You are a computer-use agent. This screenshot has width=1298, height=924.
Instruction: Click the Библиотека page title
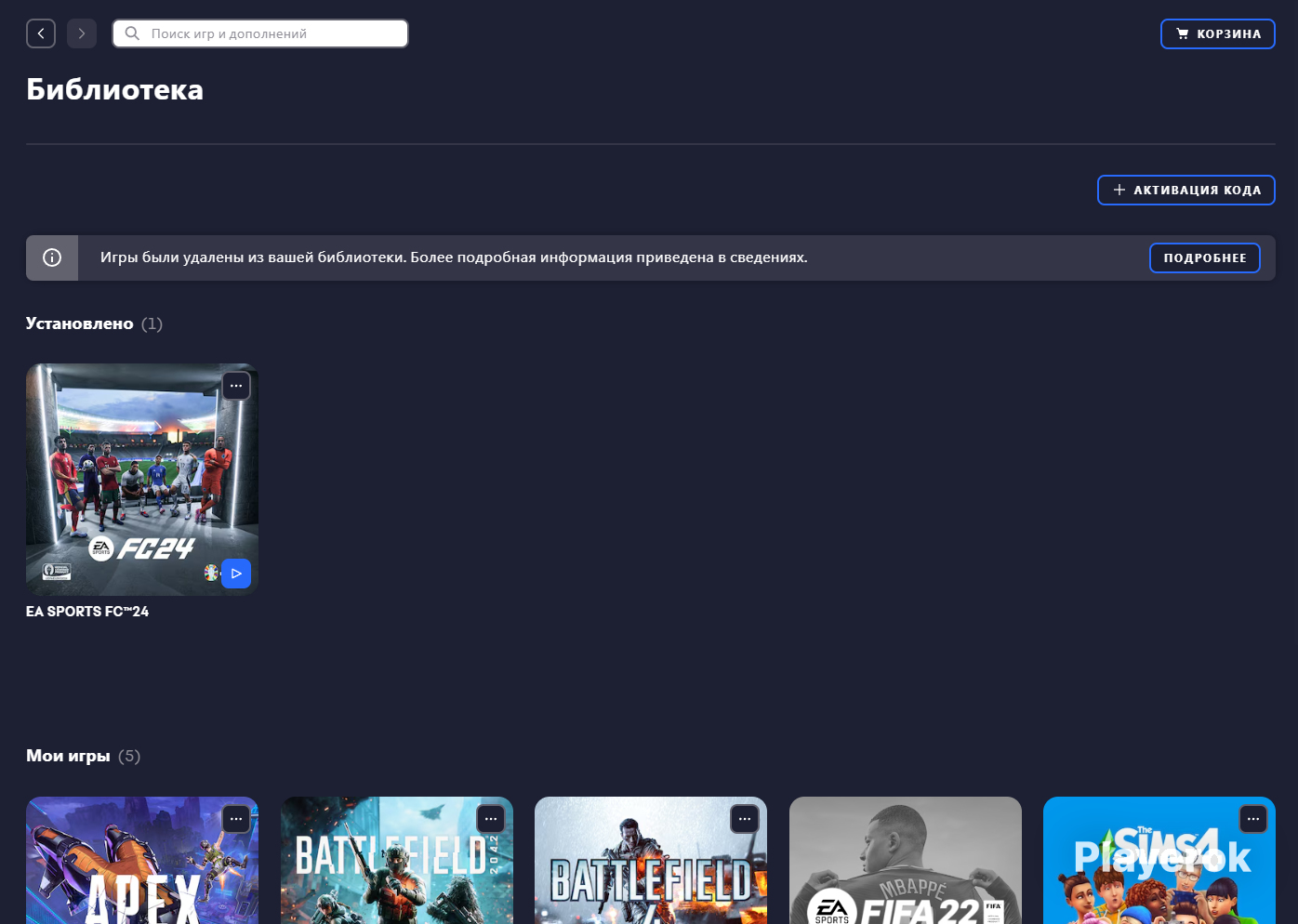(114, 89)
